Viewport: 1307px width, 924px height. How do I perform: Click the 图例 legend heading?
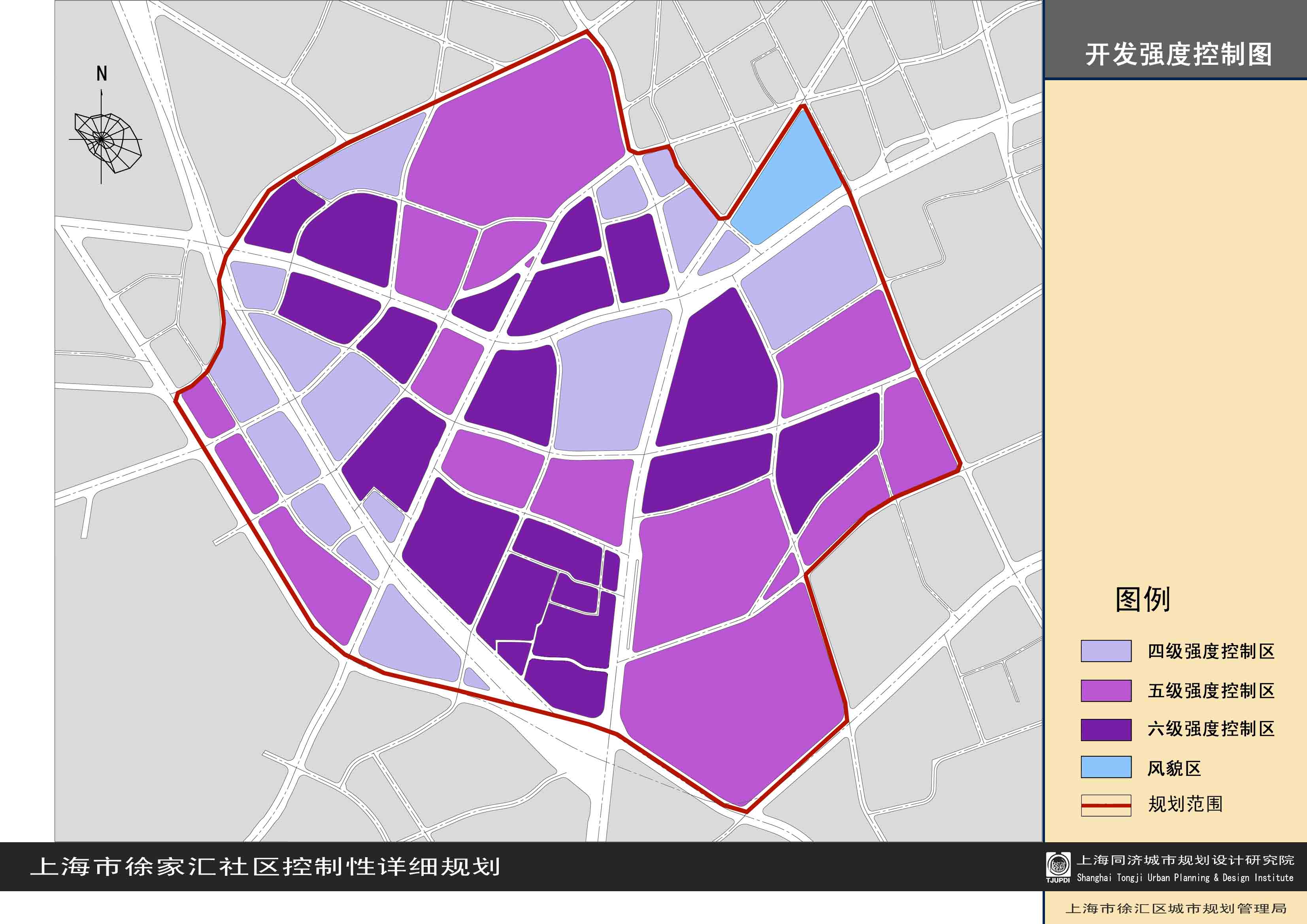pyautogui.click(x=1143, y=599)
